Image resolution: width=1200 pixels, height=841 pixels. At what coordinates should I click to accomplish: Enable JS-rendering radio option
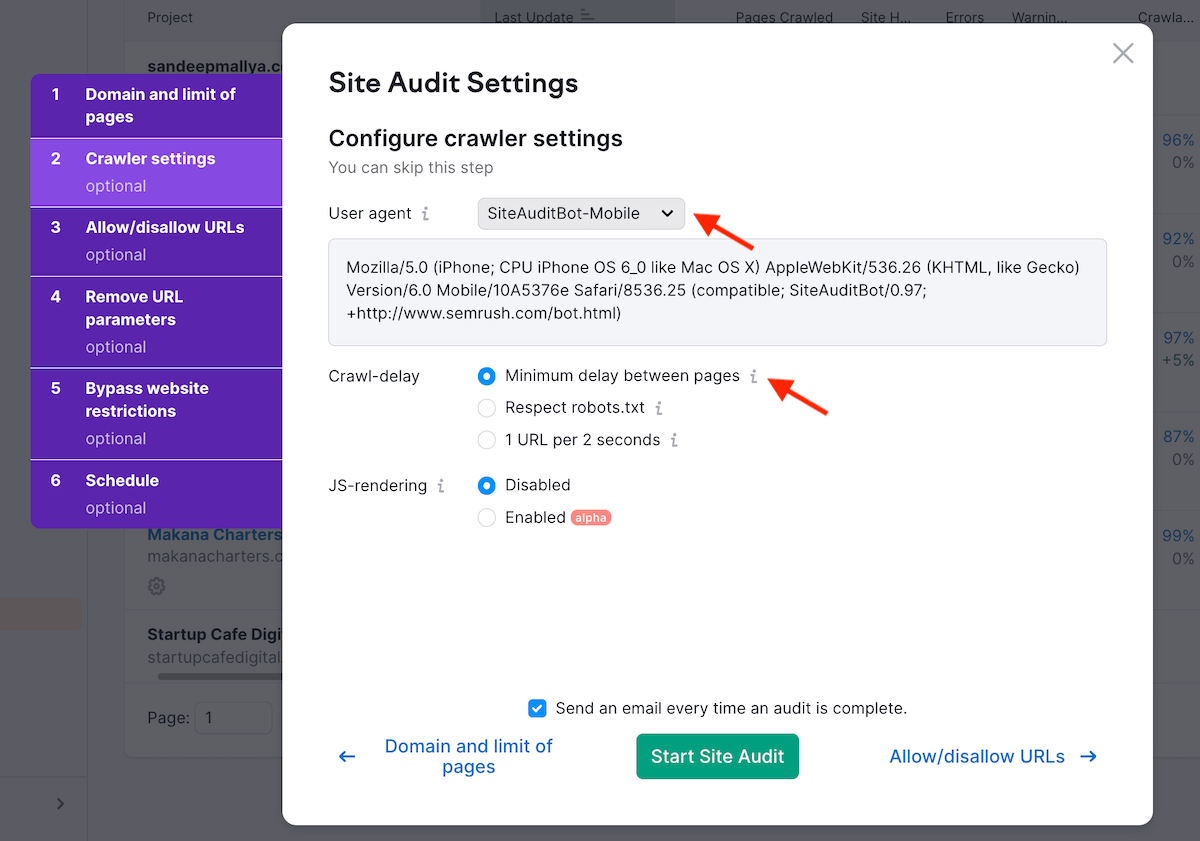487,518
